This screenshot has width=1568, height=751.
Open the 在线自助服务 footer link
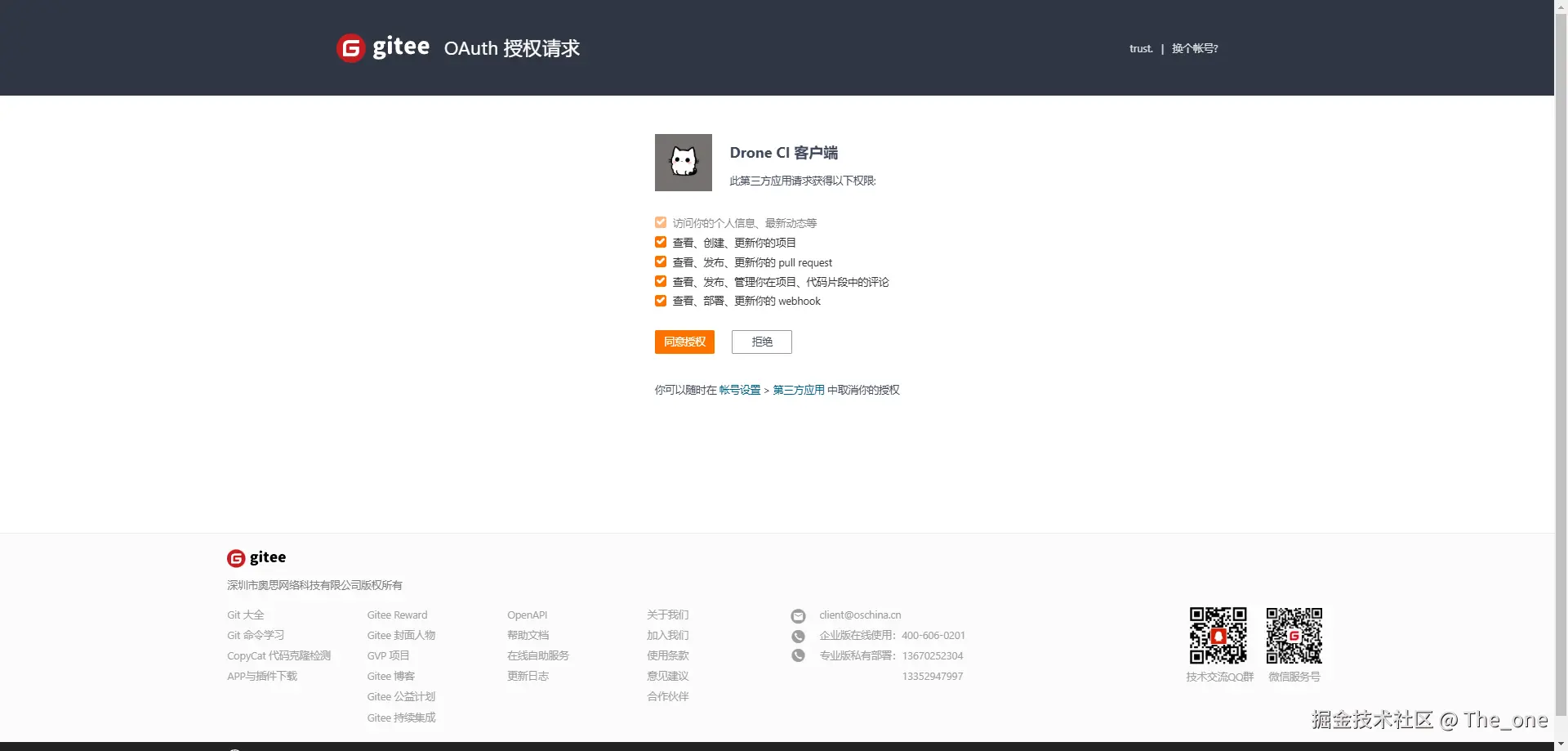tap(538, 656)
